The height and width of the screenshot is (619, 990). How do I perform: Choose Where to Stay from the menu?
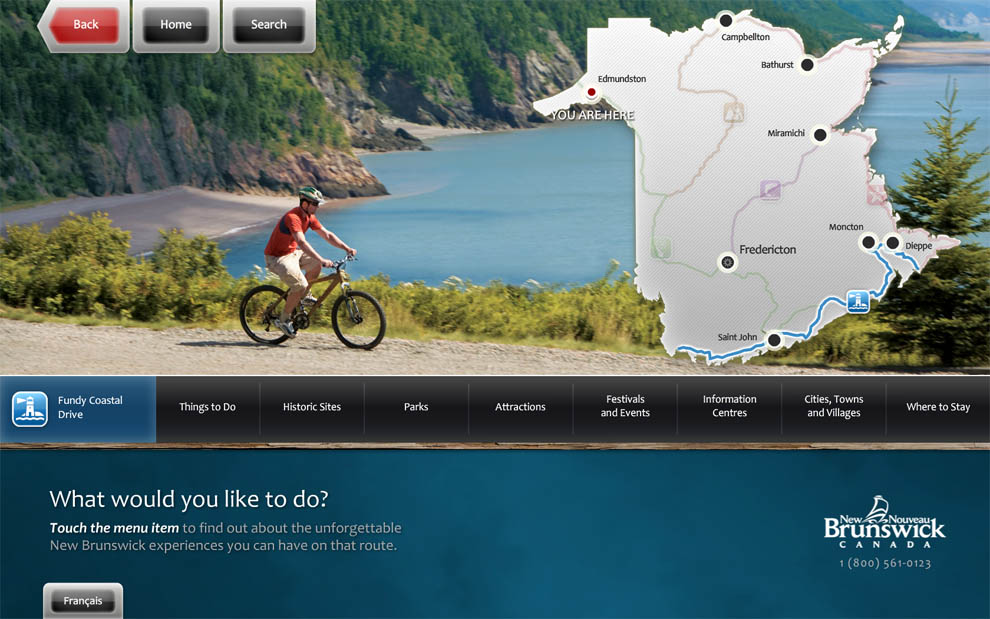tap(938, 407)
